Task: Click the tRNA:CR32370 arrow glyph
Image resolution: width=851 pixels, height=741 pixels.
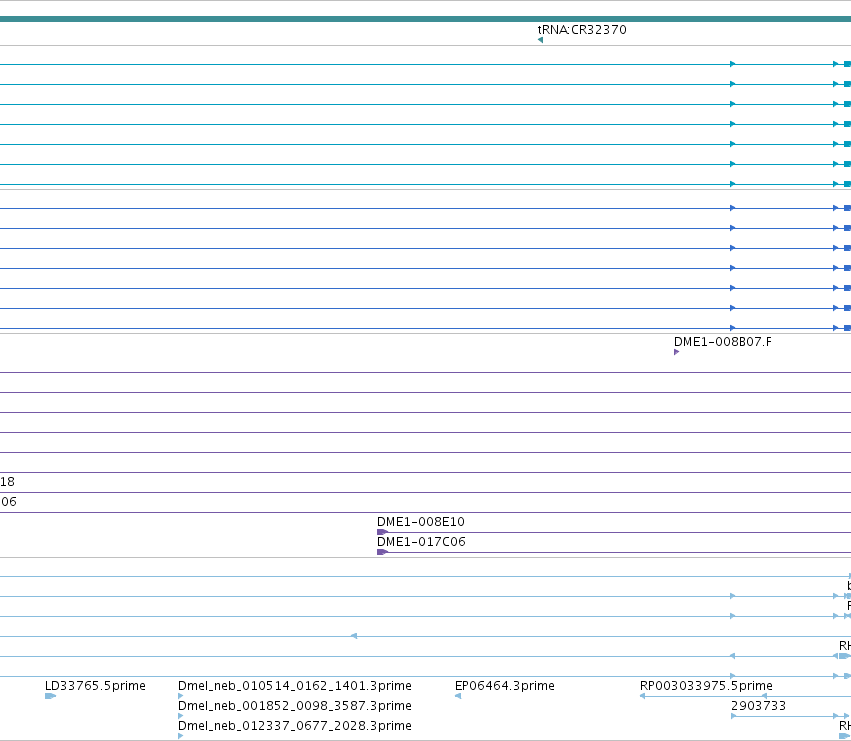Action: pos(540,40)
